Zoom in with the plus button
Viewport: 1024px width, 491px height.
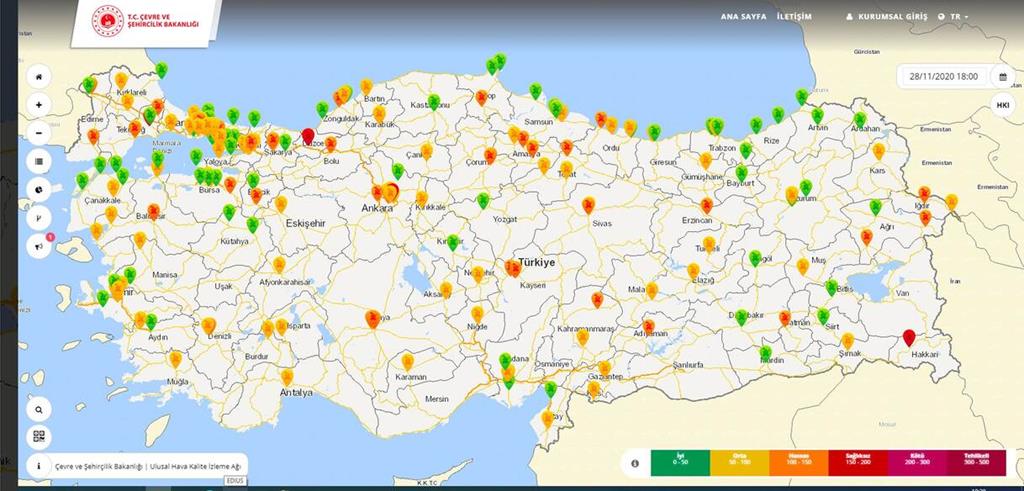(38, 104)
